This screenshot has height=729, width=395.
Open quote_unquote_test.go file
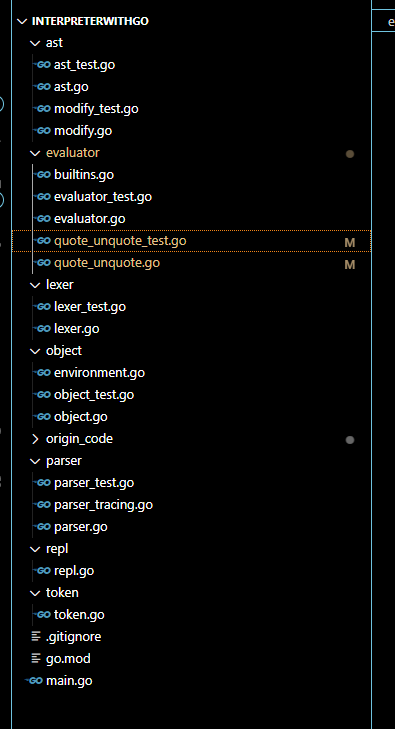pos(191,241)
